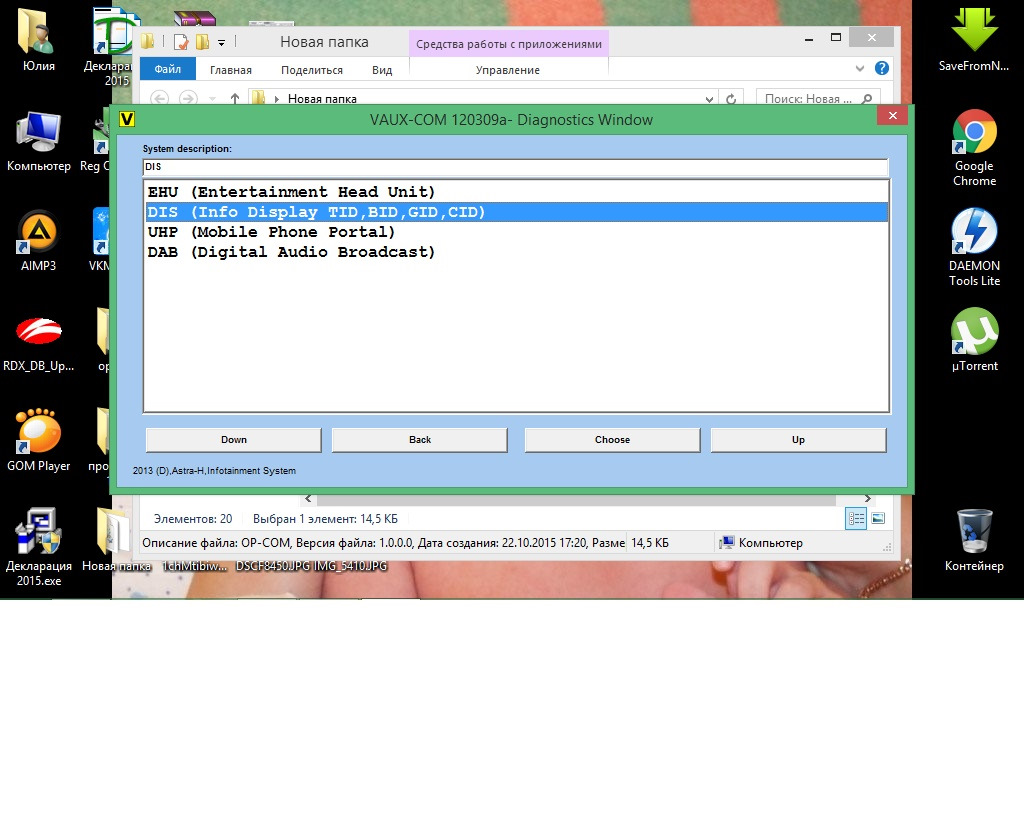
Task: Click the System description input field
Action: pos(516,167)
